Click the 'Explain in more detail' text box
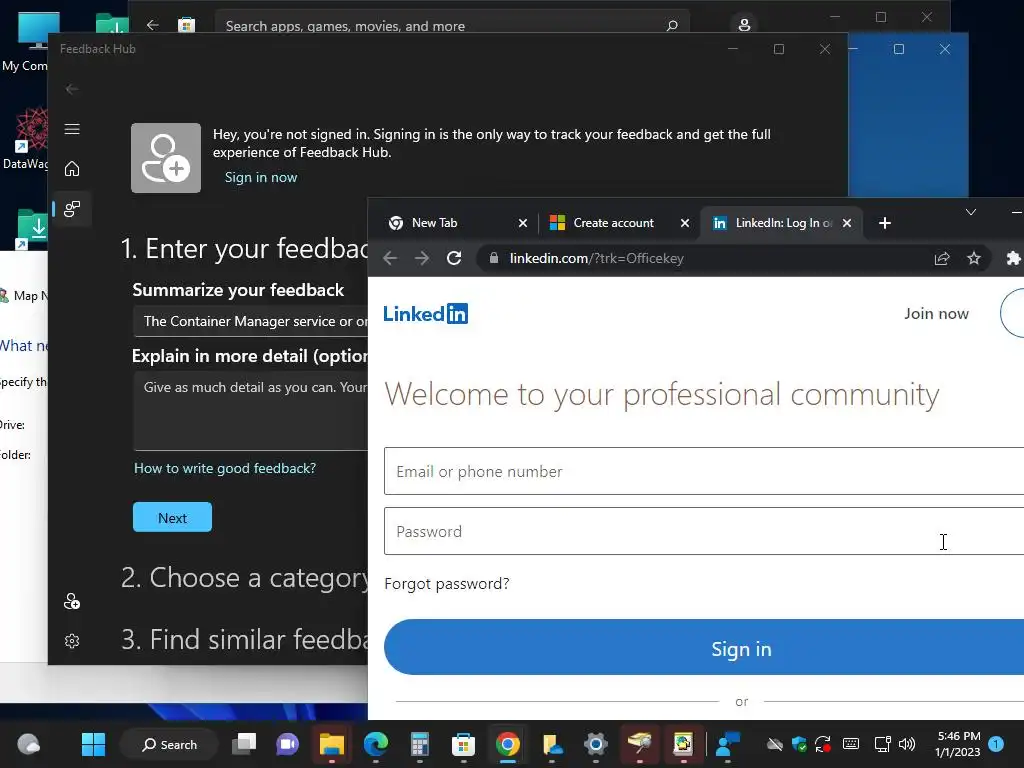 click(251, 411)
